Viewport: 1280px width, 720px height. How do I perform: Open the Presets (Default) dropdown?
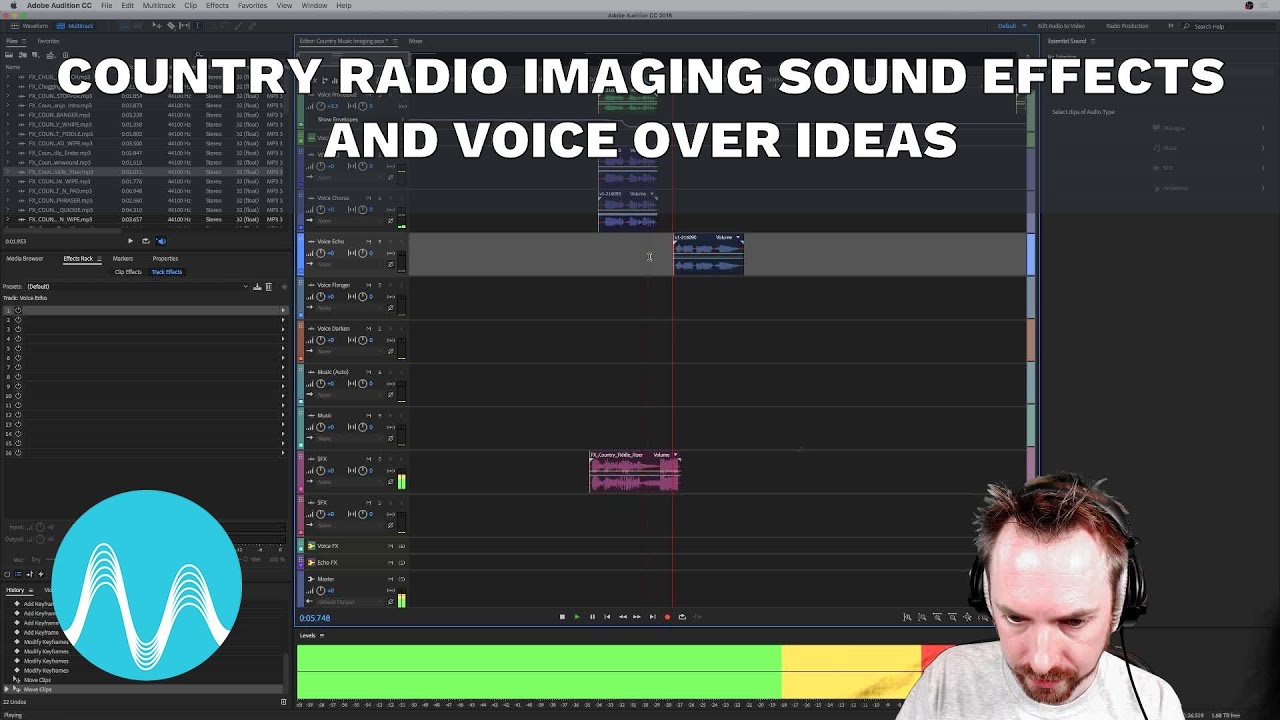[x=137, y=287]
